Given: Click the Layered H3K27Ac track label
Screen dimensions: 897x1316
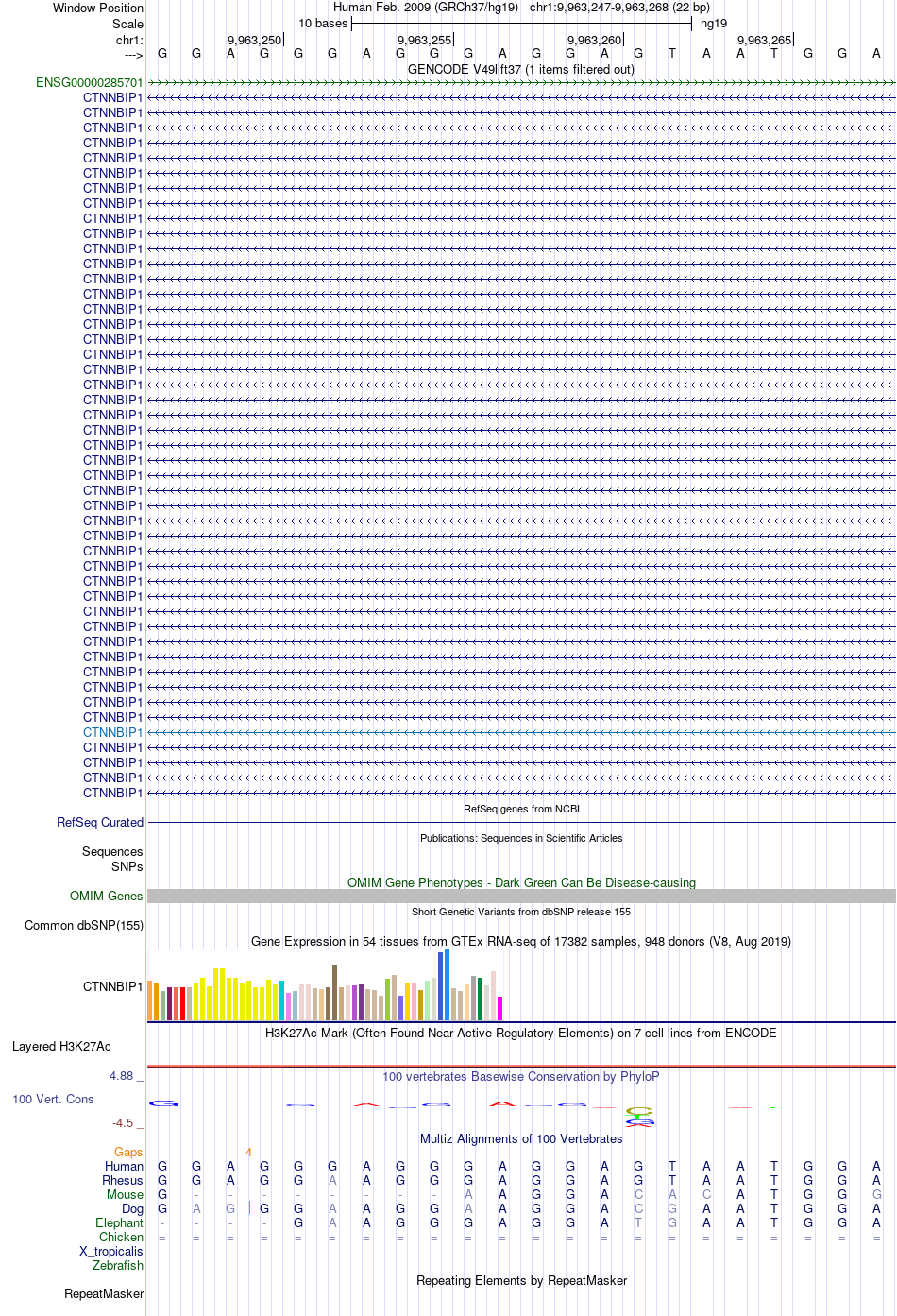Looking at the screenshot, I should [x=61, y=1047].
